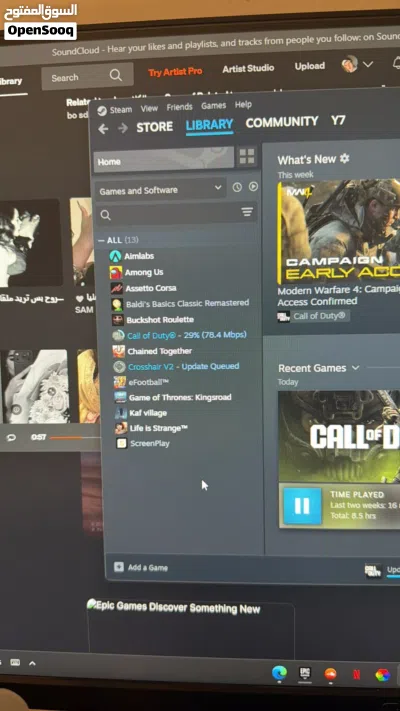The height and width of the screenshot is (711, 400).
Task: Pause the Call of Duty download
Action: [x=302, y=506]
